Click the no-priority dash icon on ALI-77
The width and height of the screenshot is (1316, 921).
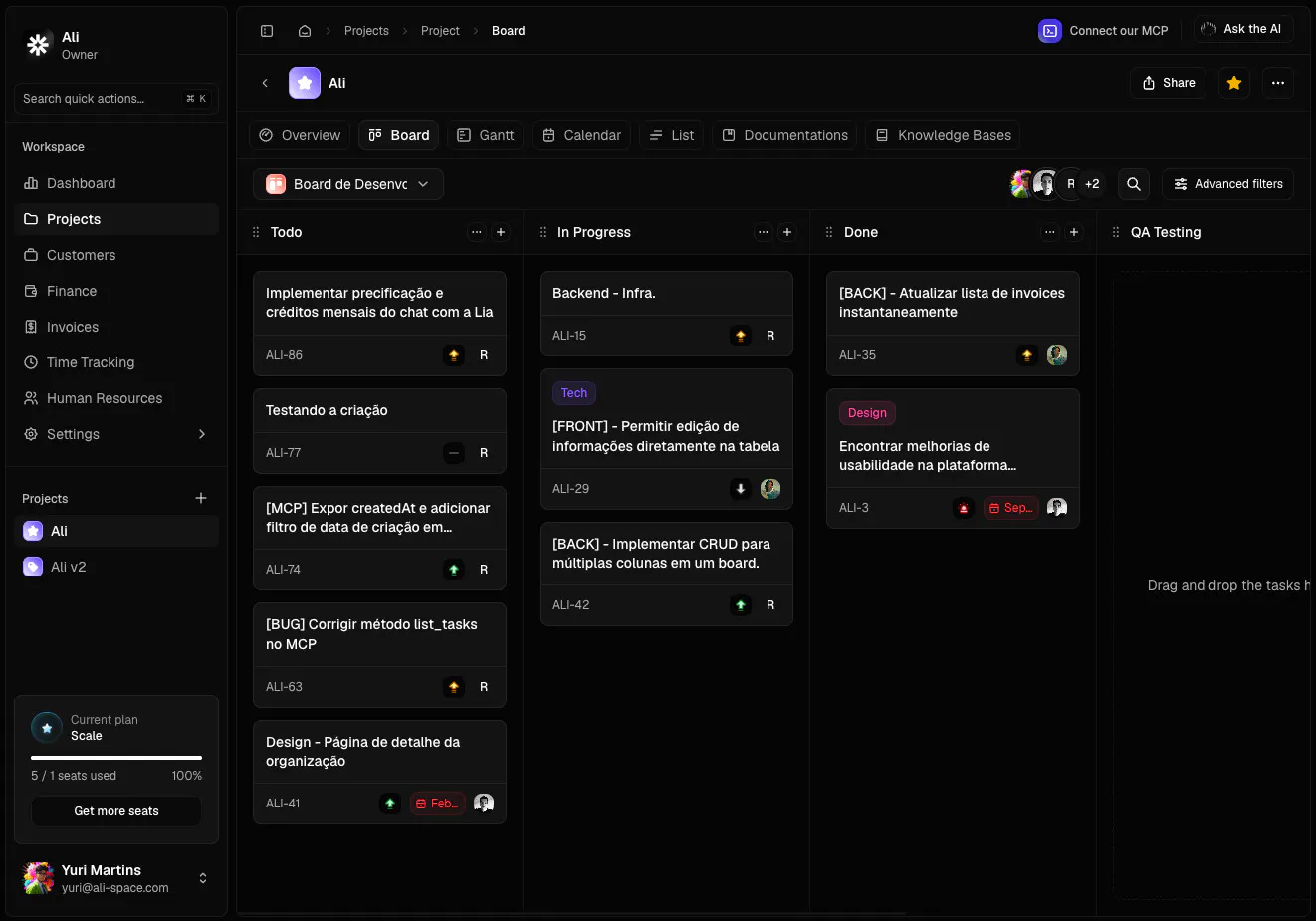pos(454,453)
